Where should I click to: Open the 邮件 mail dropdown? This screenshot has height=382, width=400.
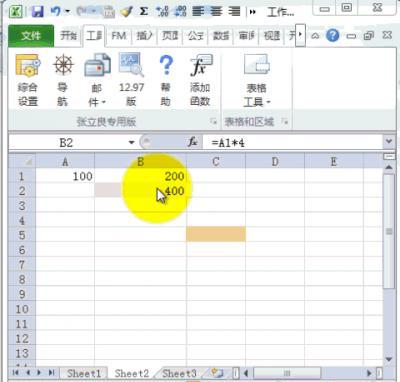(x=97, y=80)
